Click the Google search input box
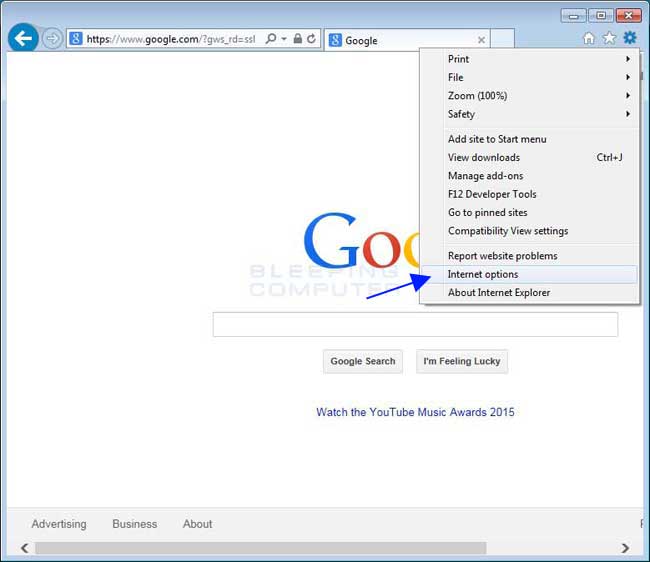The image size is (650, 562). click(x=415, y=324)
